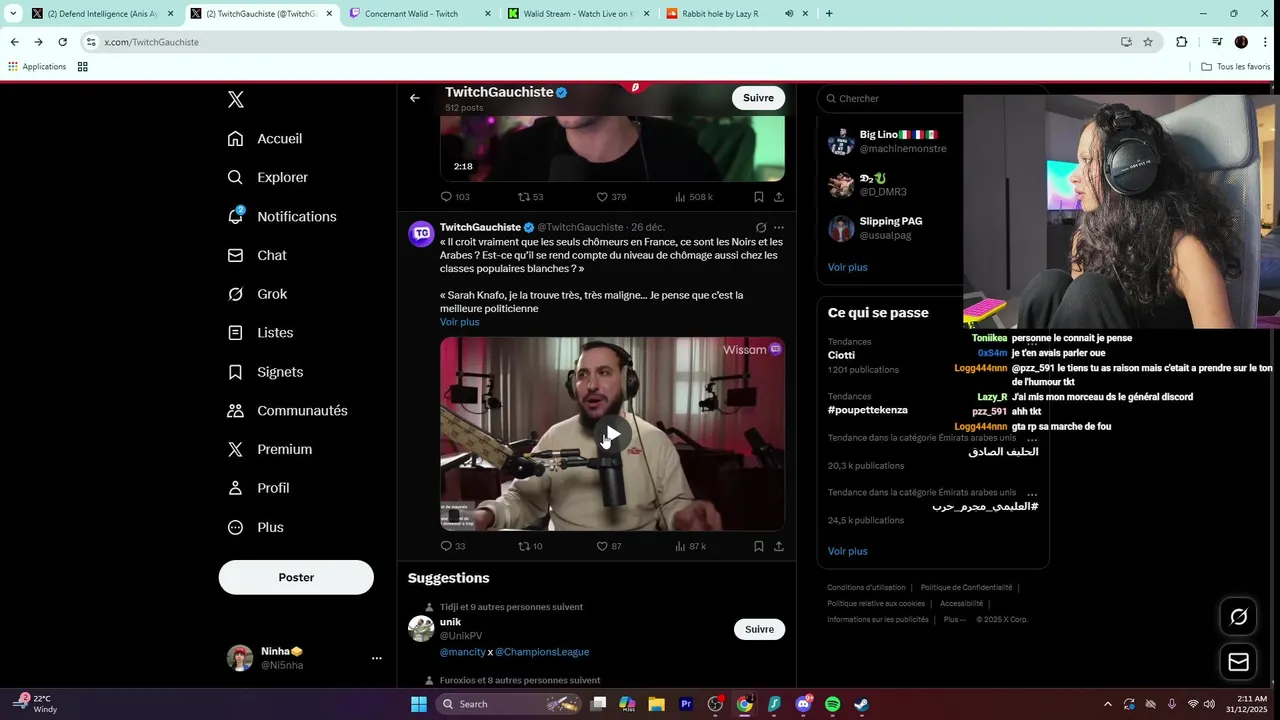
Task: Share the post with 87 k views
Action: (779, 546)
